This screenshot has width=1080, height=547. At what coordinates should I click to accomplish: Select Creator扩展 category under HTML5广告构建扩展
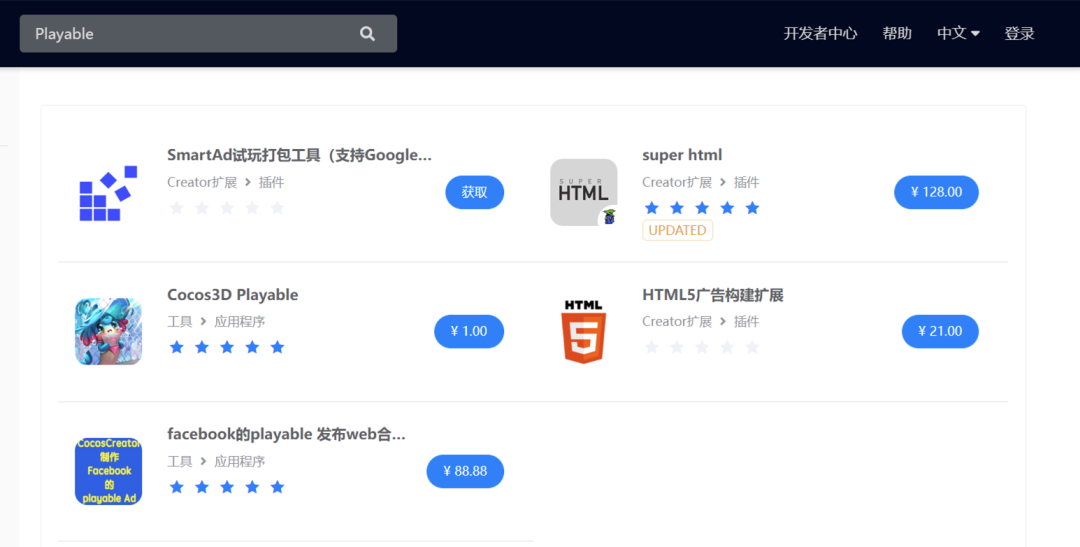(x=677, y=322)
